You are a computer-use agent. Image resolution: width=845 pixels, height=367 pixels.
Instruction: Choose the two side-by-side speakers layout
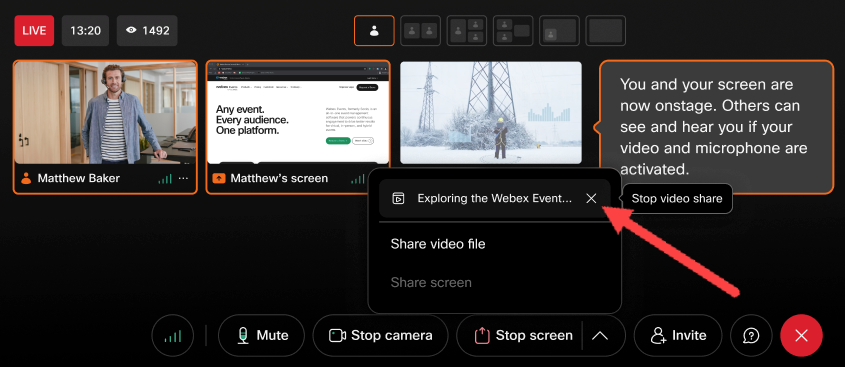(420, 31)
